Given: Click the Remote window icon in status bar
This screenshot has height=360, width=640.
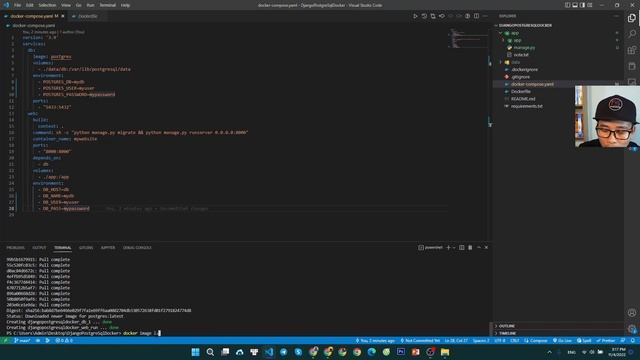Looking at the screenshot, I should coord(5,340).
